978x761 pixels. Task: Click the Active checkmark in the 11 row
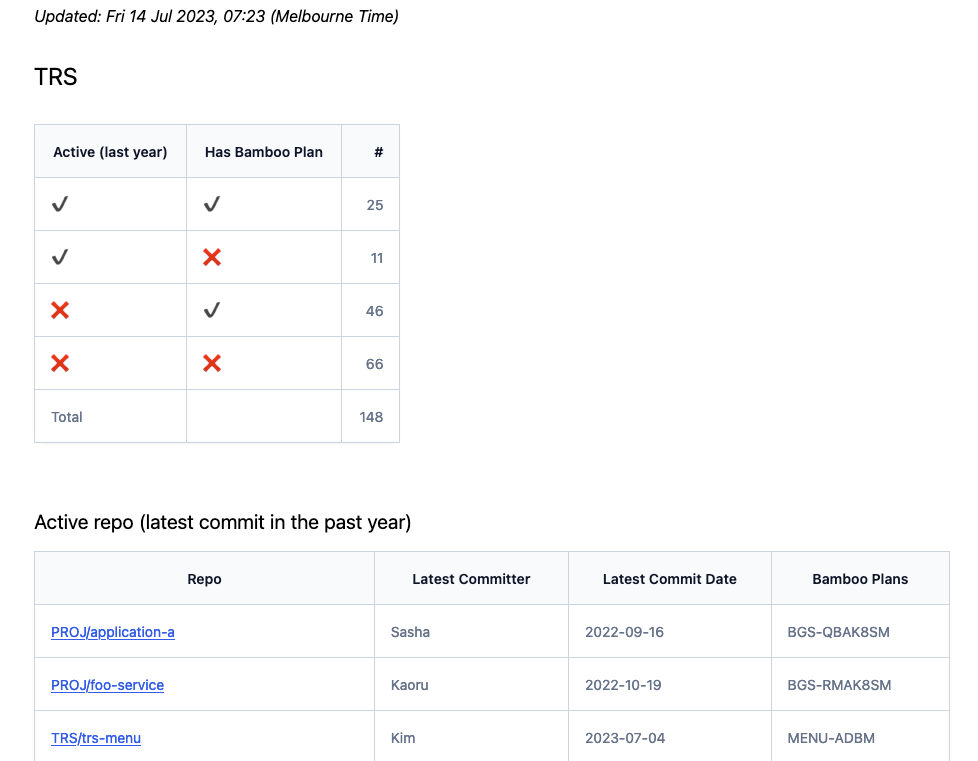pos(60,257)
